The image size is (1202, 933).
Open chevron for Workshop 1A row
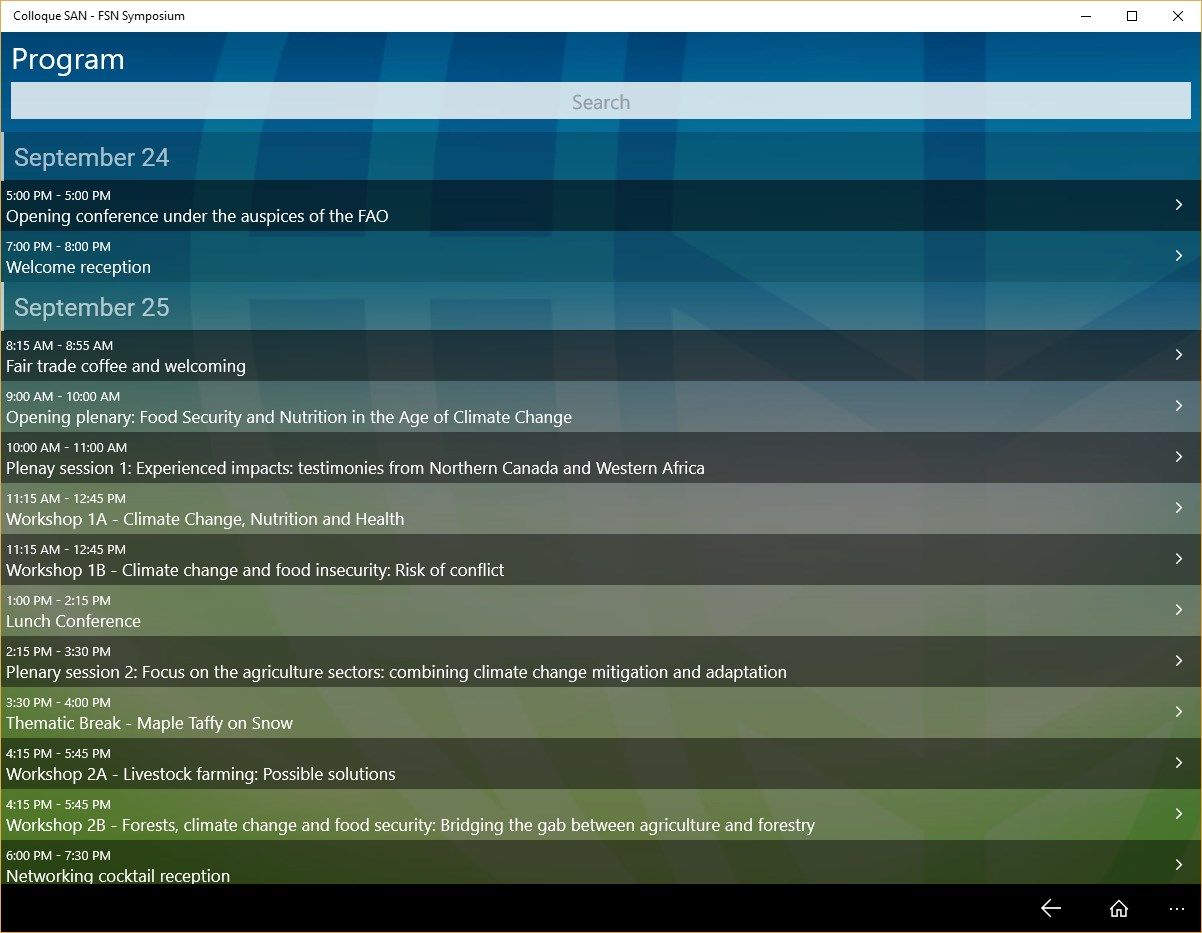click(x=1179, y=508)
